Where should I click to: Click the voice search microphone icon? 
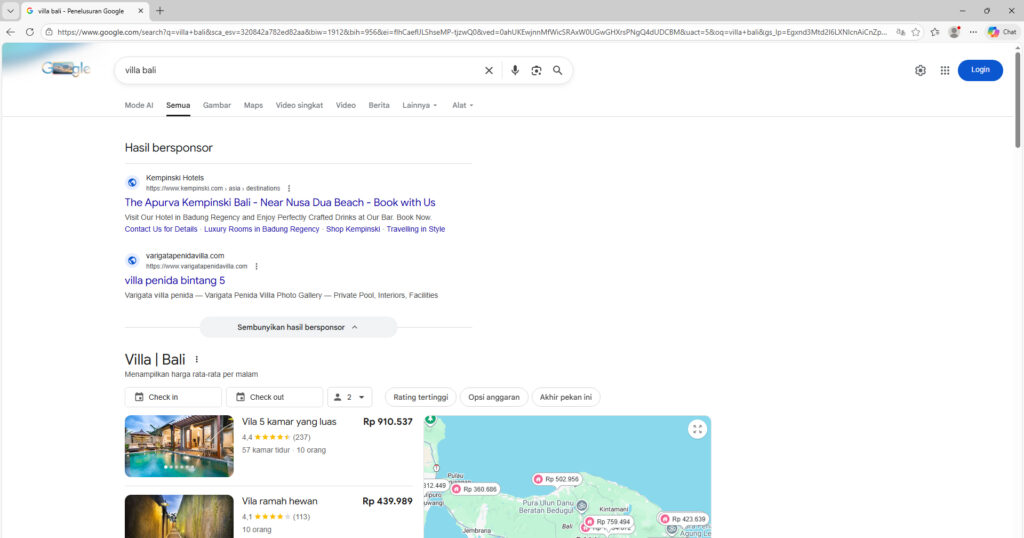point(515,71)
